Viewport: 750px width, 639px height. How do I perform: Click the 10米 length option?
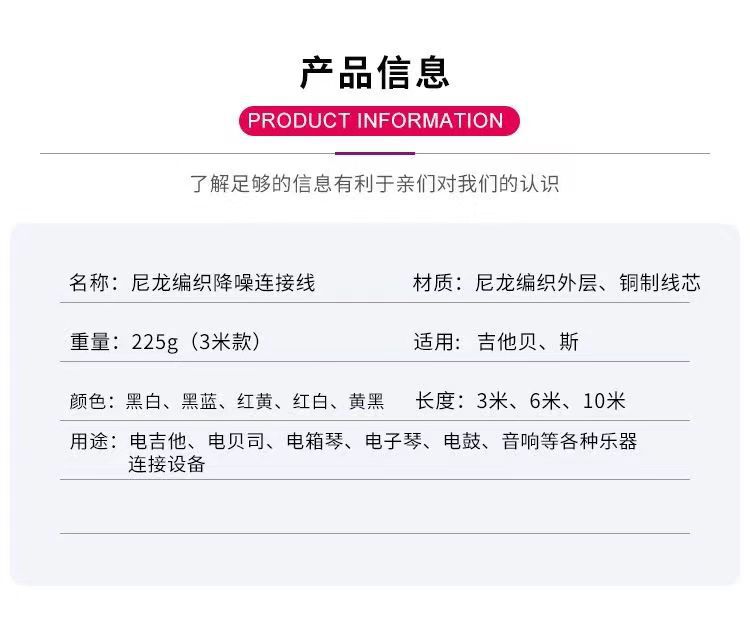(604, 401)
